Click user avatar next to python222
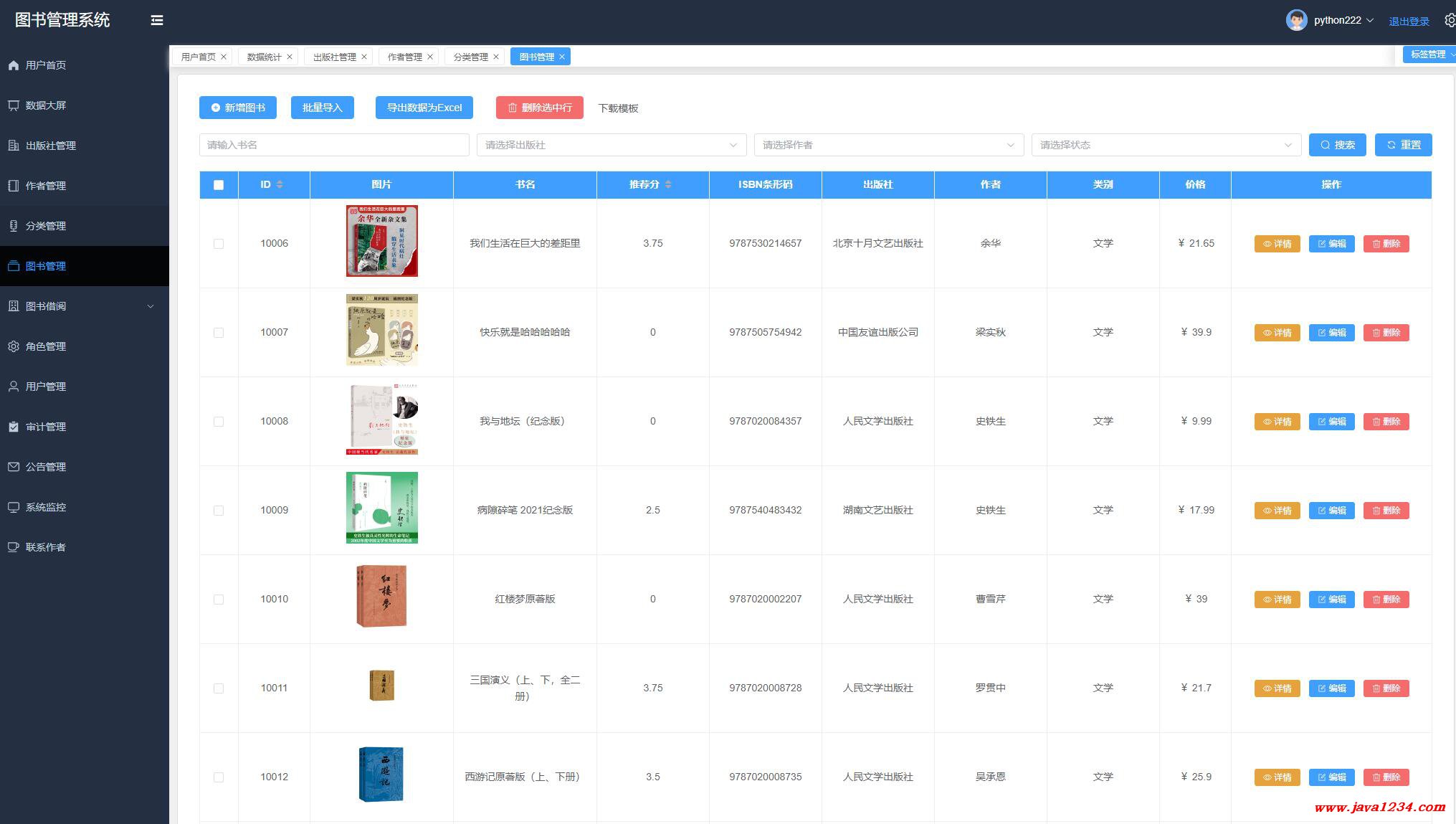The image size is (1456, 824). coord(1295,20)
